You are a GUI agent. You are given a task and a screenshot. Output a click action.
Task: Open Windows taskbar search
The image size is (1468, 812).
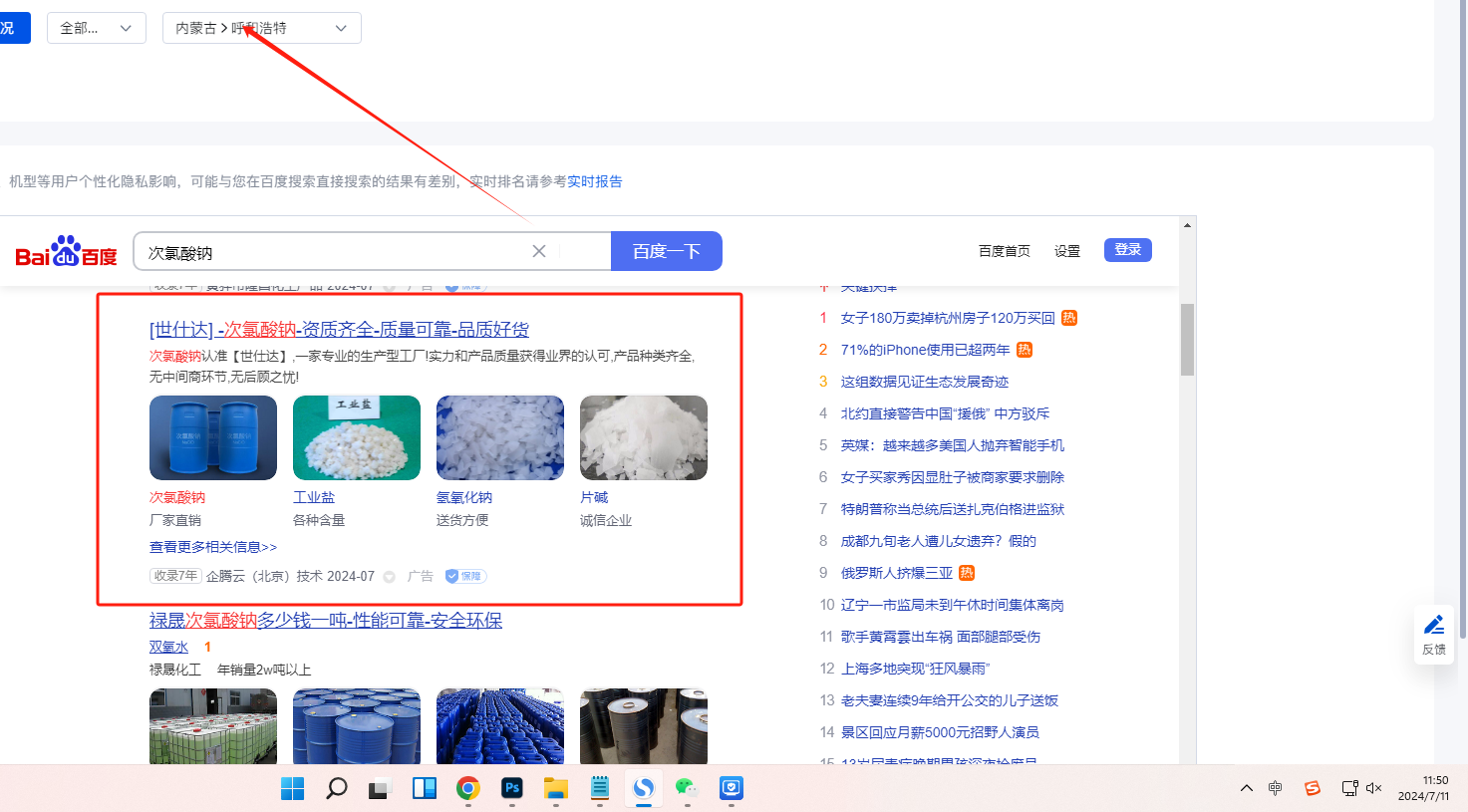click(337, 788)
